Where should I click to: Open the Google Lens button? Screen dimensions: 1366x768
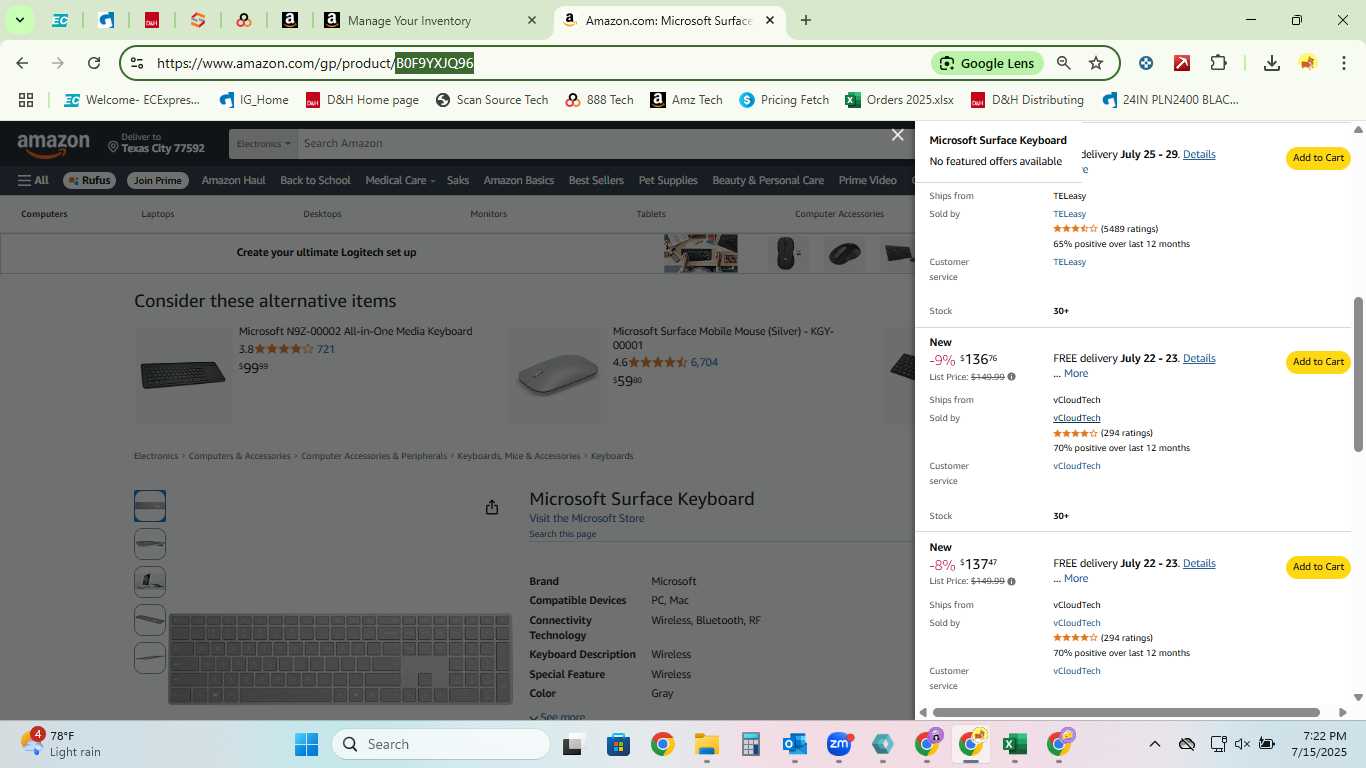[988, 63]
